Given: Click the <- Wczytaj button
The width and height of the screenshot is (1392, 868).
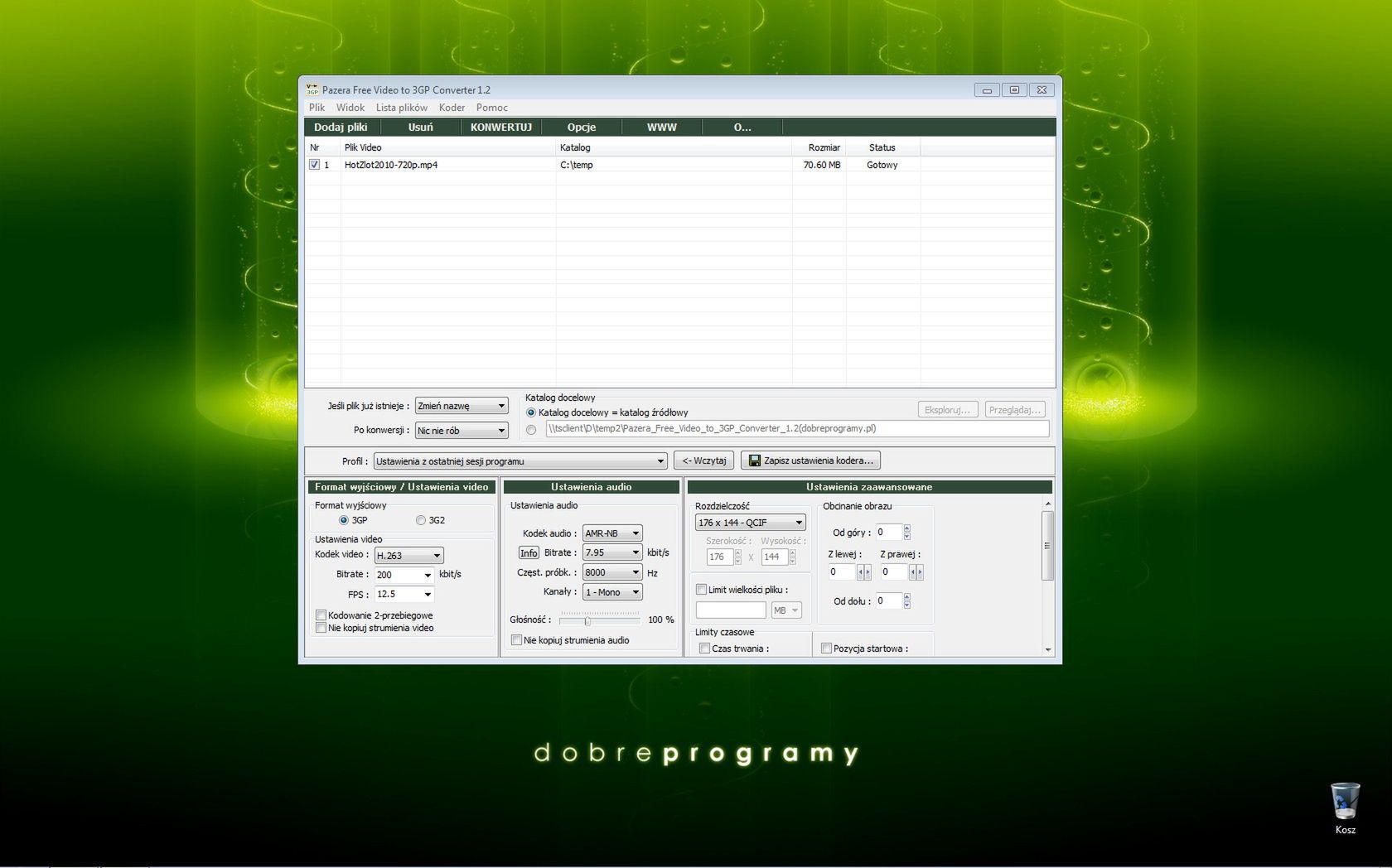Looking at the screenshot, I should 703,461.
